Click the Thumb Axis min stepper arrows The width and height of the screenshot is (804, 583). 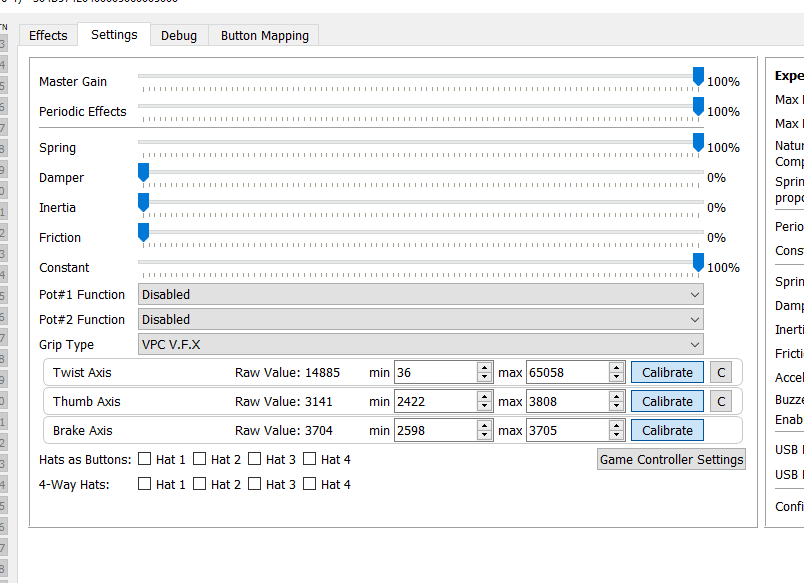tap(485, 401)
